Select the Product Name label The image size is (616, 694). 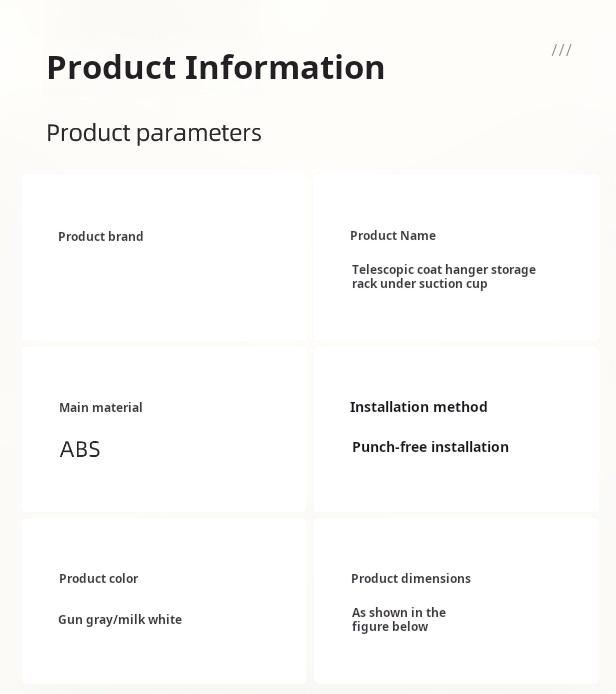tap(393, 235)
